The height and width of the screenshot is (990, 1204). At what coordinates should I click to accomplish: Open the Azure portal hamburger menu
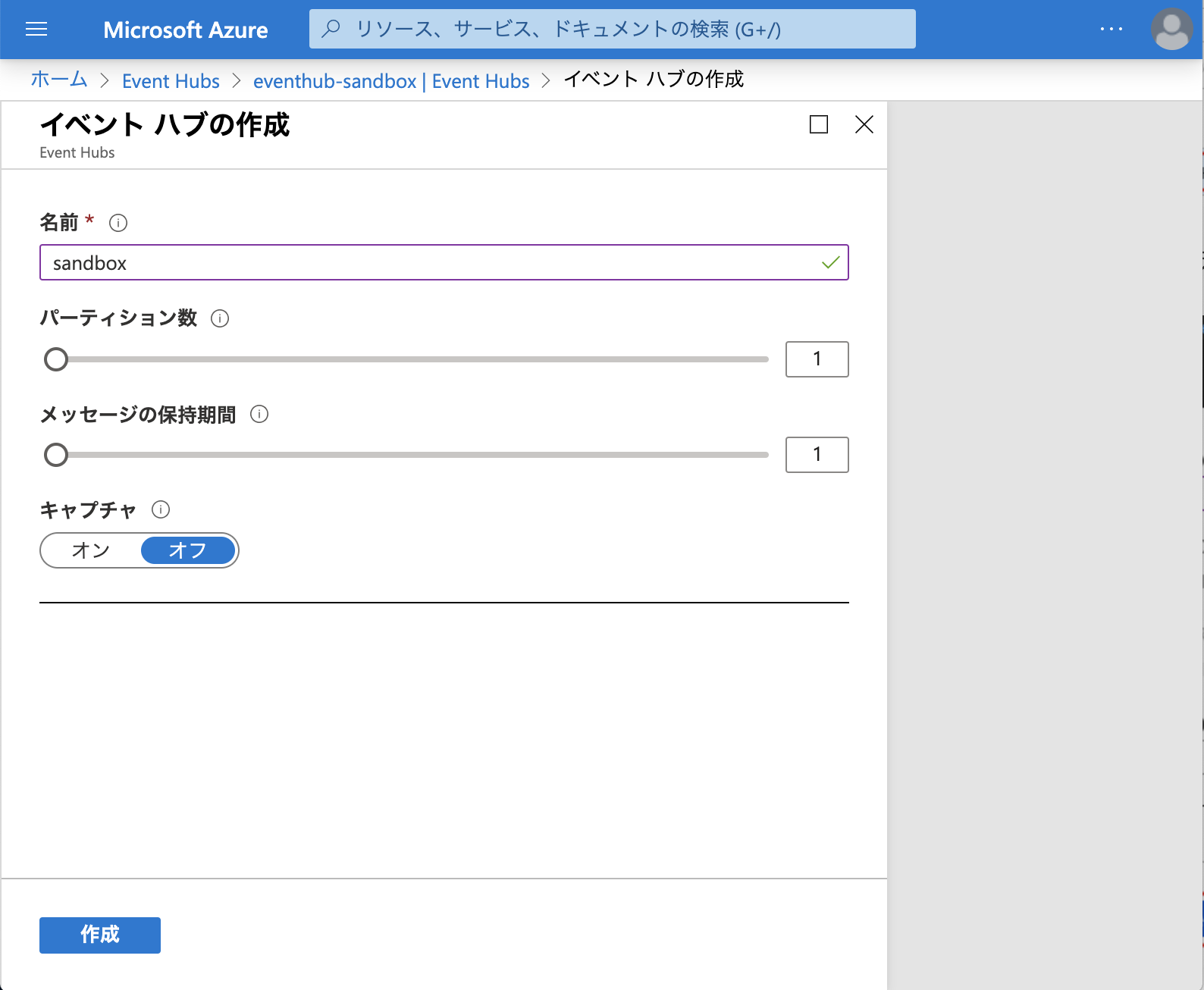point(36,30)
